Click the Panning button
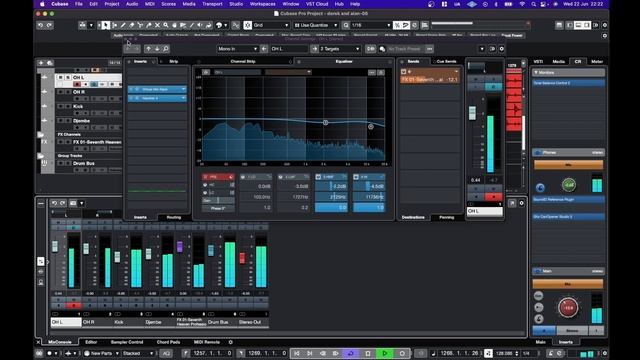The height and width of the screenshot is (360, 640). click(x=446, y=218)
